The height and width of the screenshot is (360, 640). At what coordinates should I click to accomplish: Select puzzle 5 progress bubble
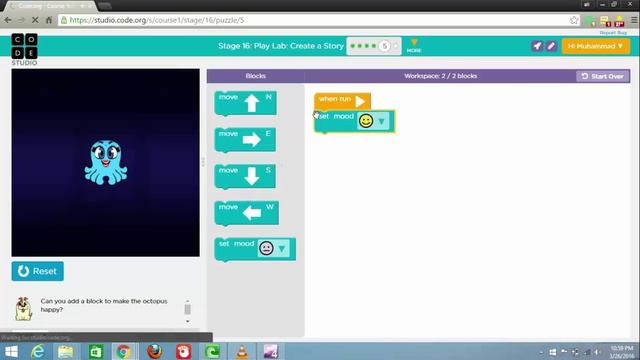[x=384, y=46]
